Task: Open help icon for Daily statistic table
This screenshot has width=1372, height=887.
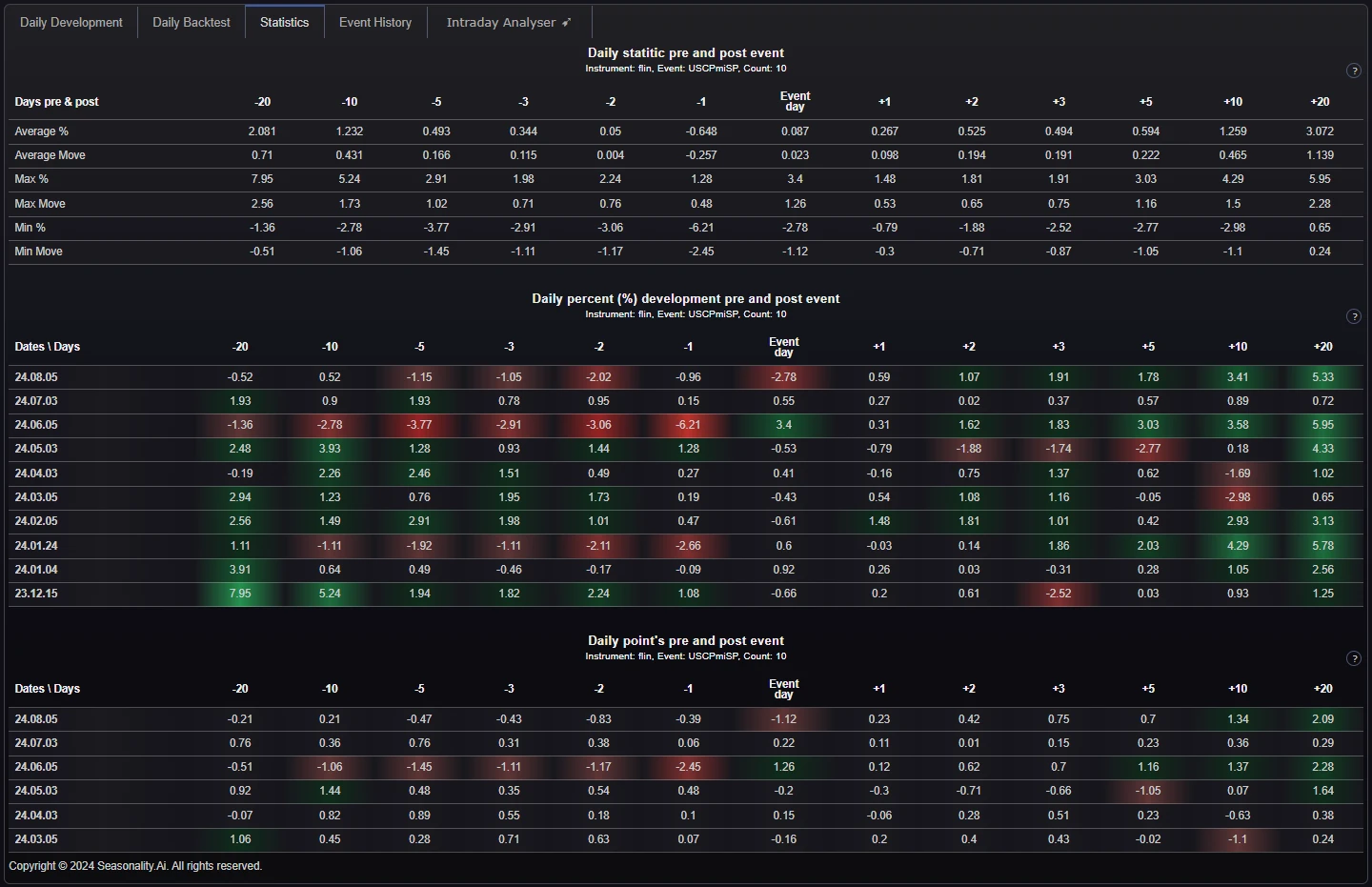Action: (1353, 71)
